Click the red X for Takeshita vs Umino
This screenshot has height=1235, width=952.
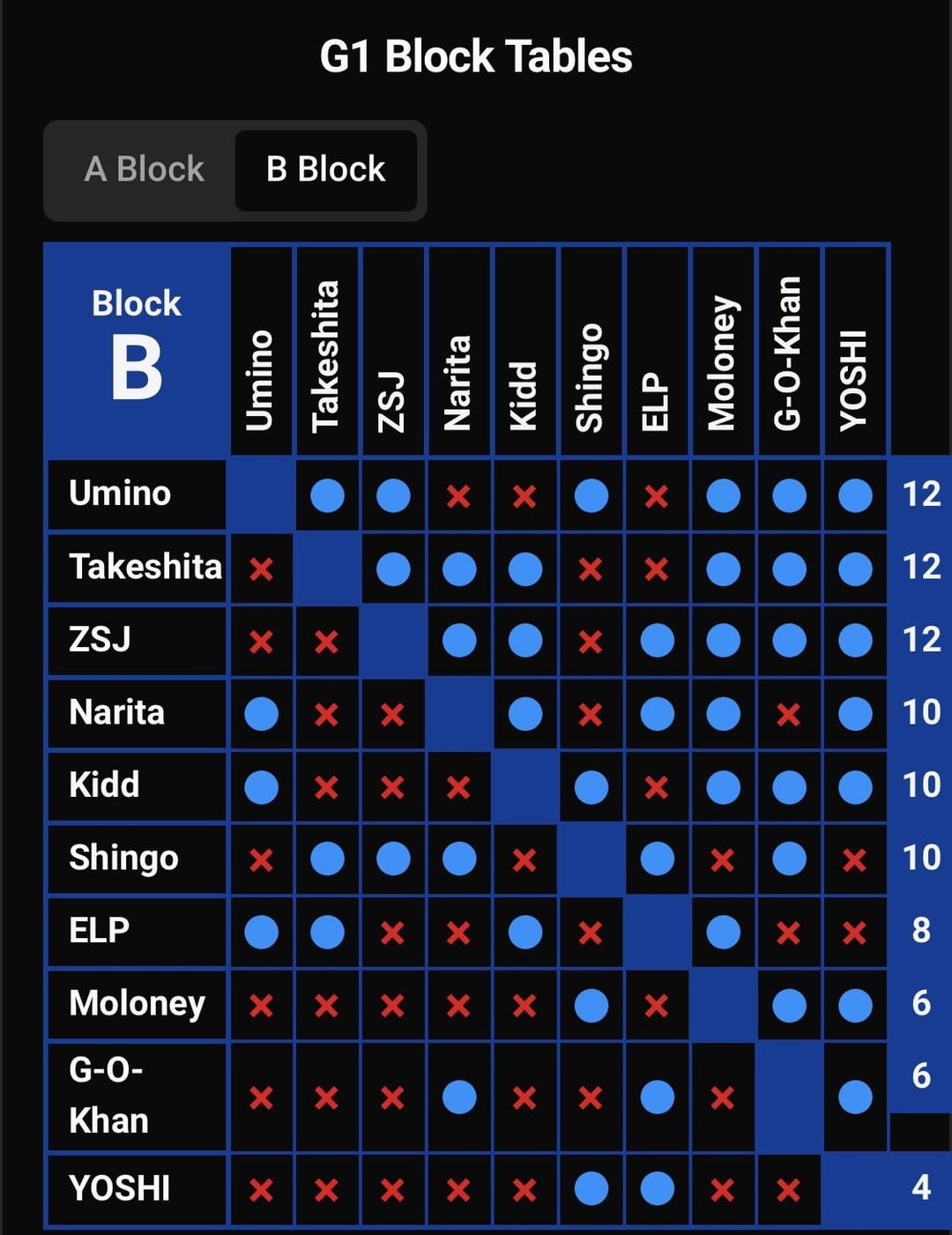click(261, 569)
